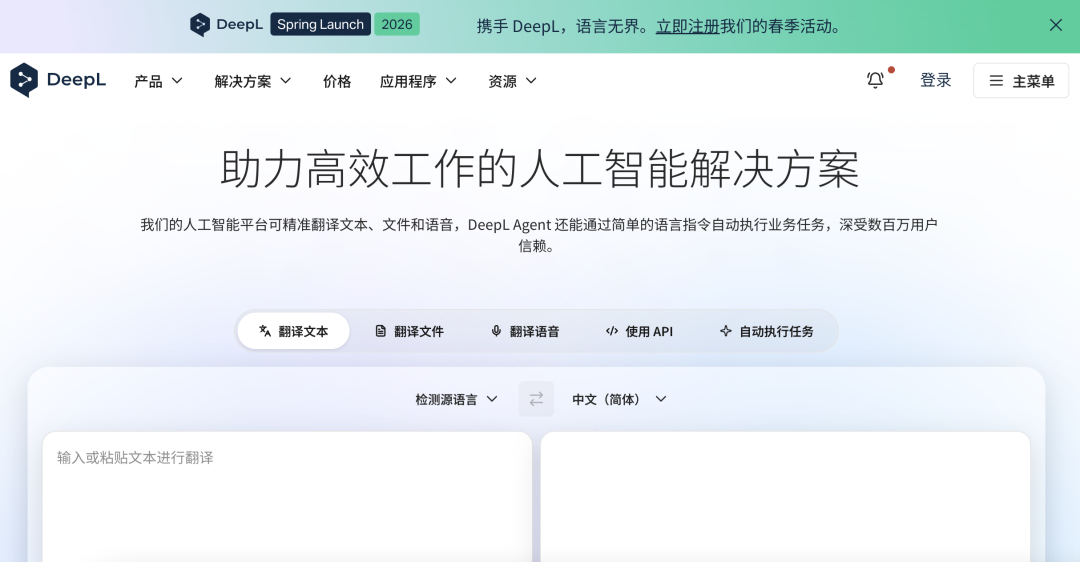Click the document icon in 翻译文件 tab
This screenshot has width=1080, height=562.
click(380, 331)
